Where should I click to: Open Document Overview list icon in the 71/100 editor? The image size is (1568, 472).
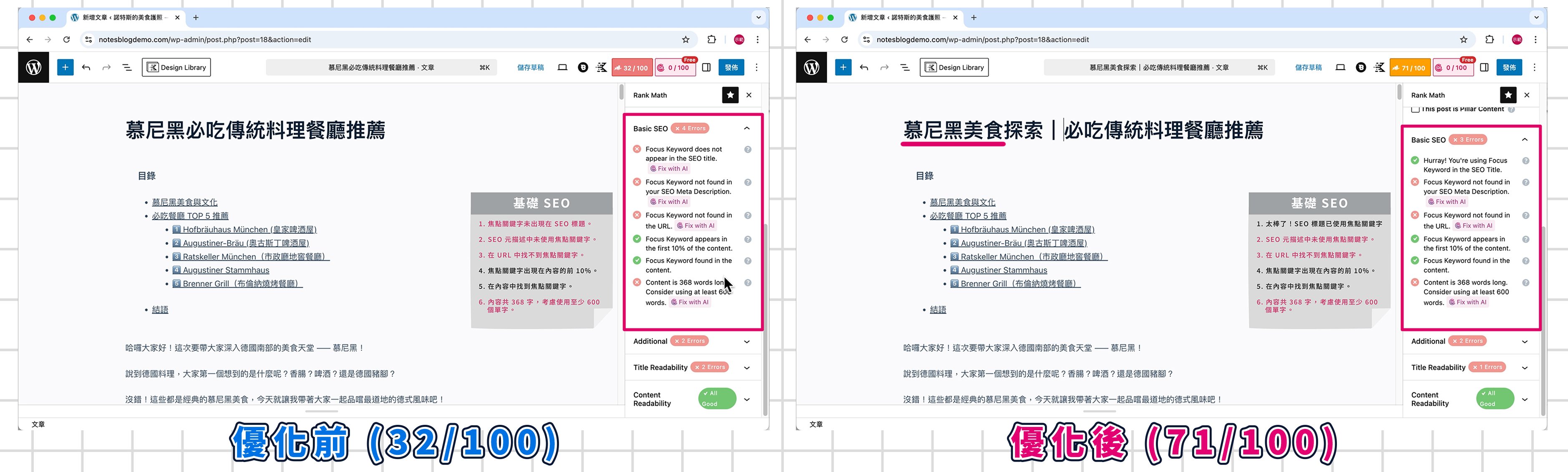point(904,68)
